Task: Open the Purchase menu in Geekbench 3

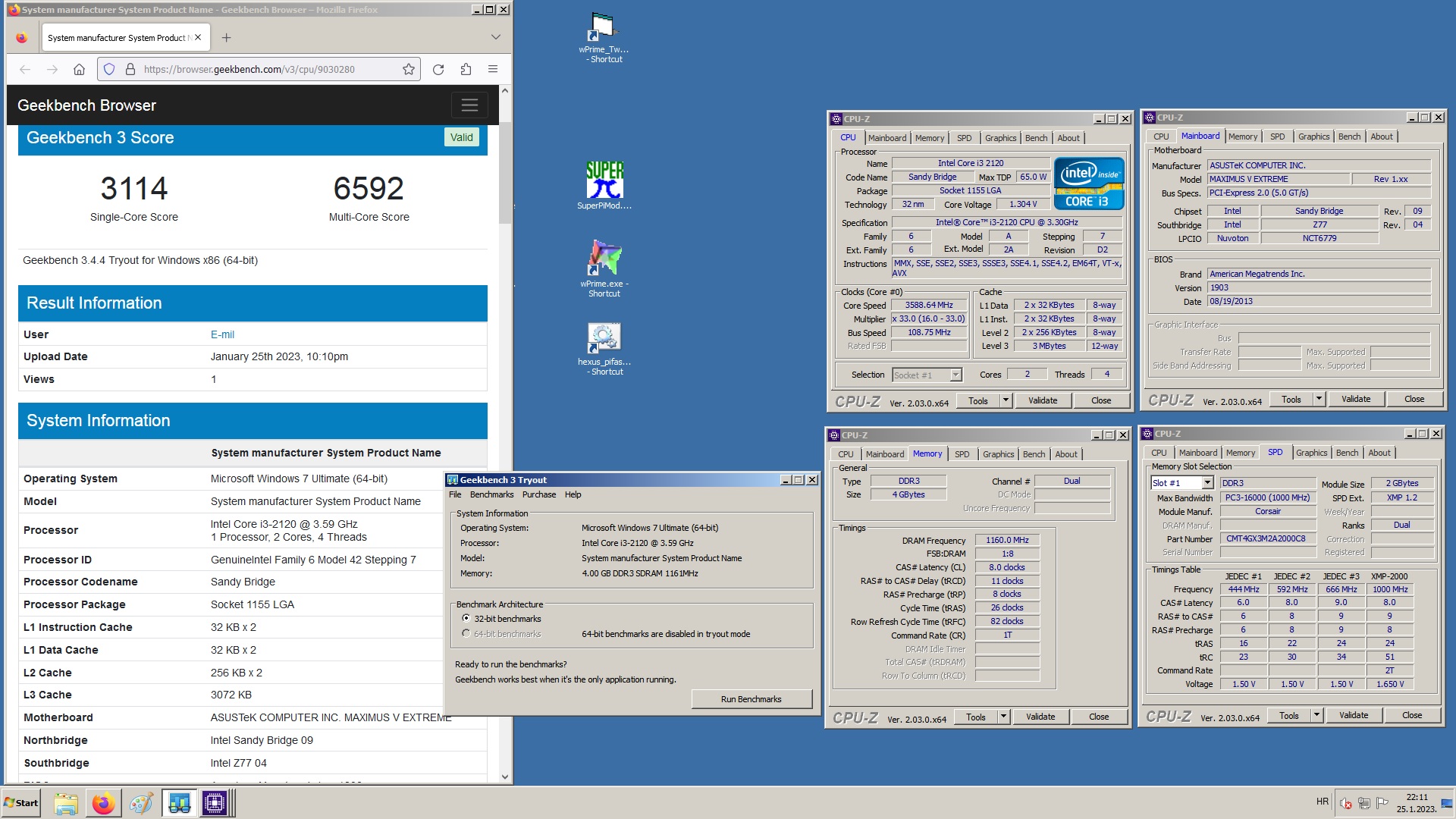Action: [539, 494]
